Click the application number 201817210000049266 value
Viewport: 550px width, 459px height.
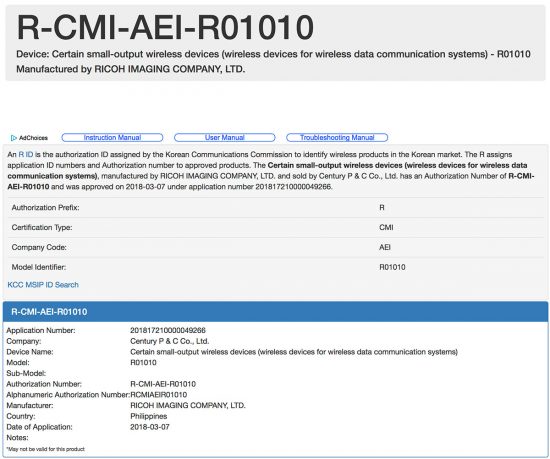point(168,330)
